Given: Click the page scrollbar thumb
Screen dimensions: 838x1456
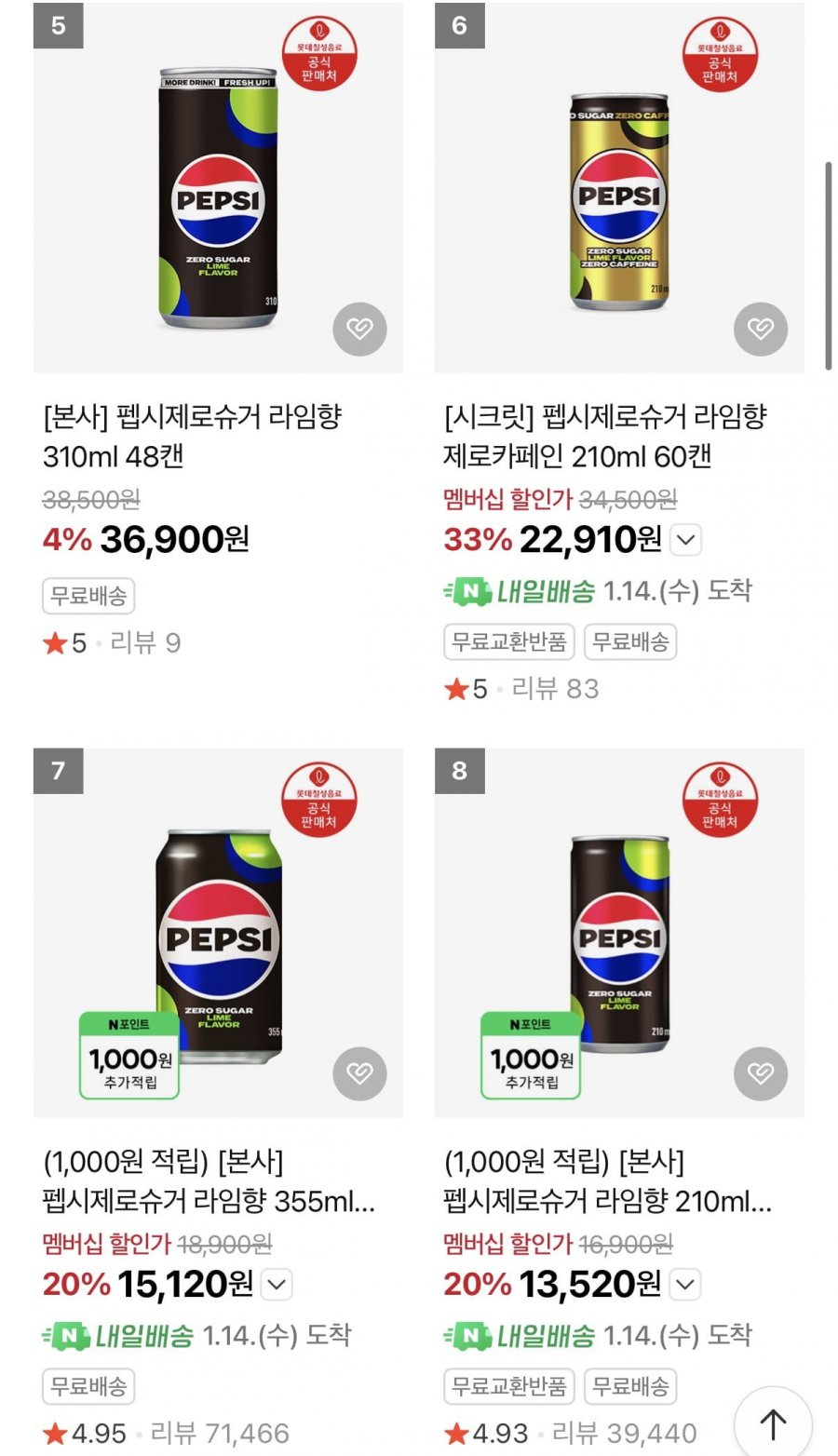Looking at the screenshot, I should point(828,266).
